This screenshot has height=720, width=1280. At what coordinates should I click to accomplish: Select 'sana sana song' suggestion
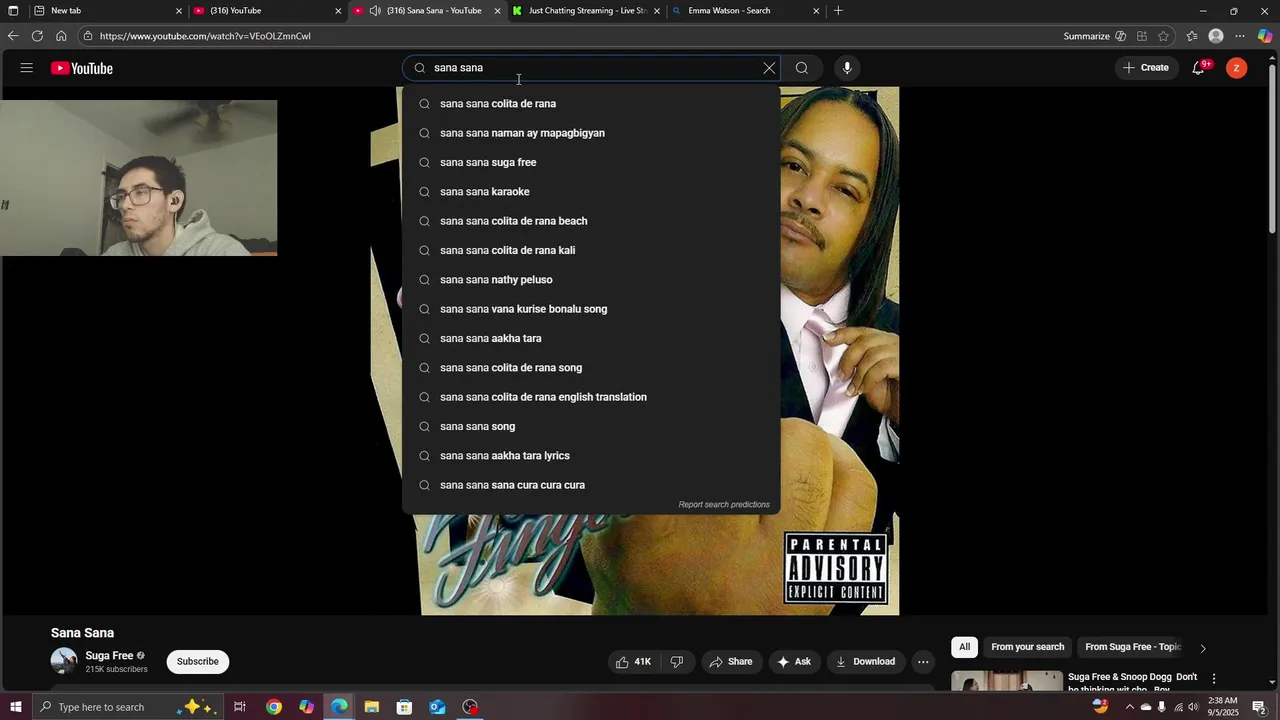[591, 426]
